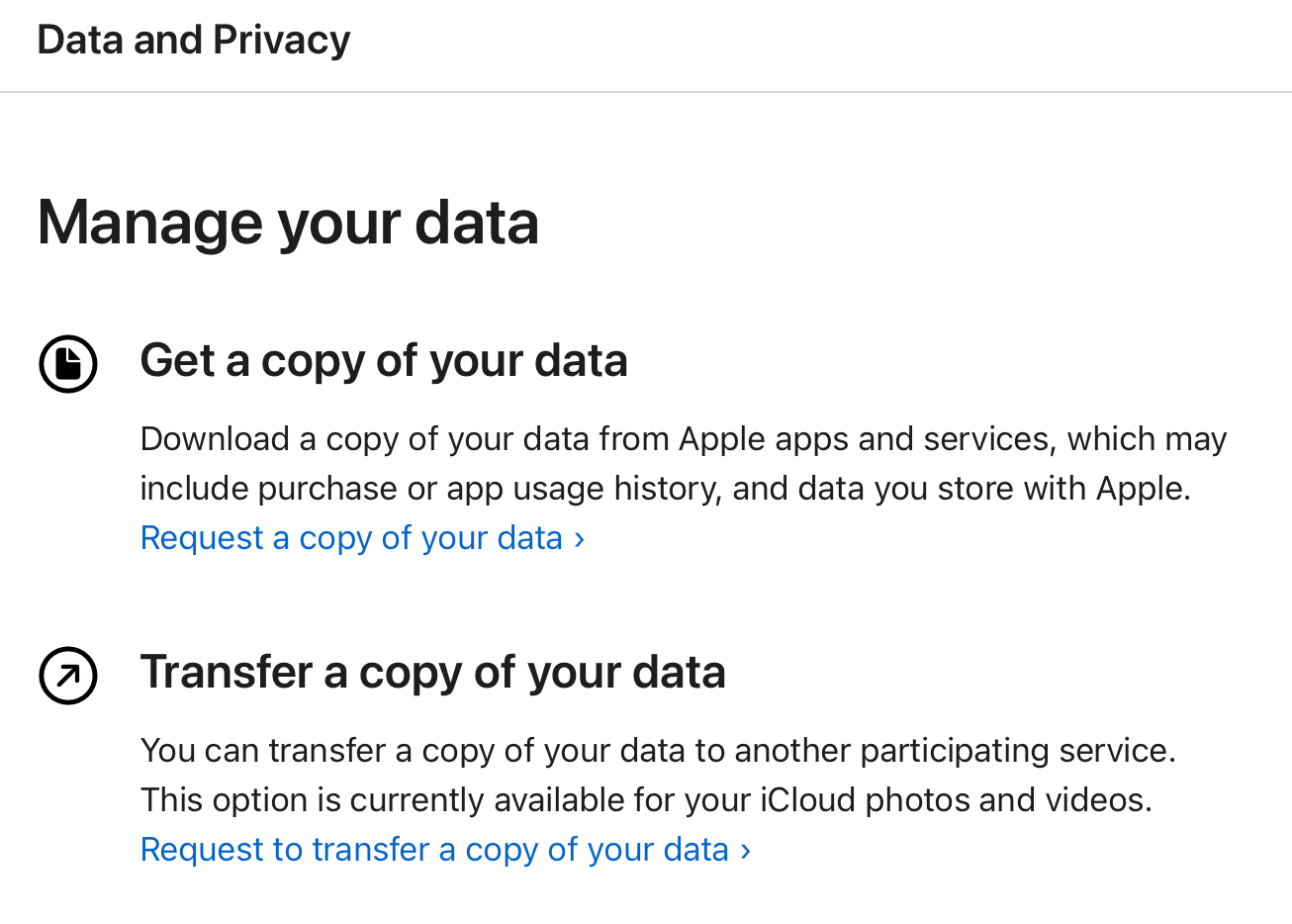Click the Get a copy of your data heading
Screen dimensions: 1292x924
coord(384,360)
